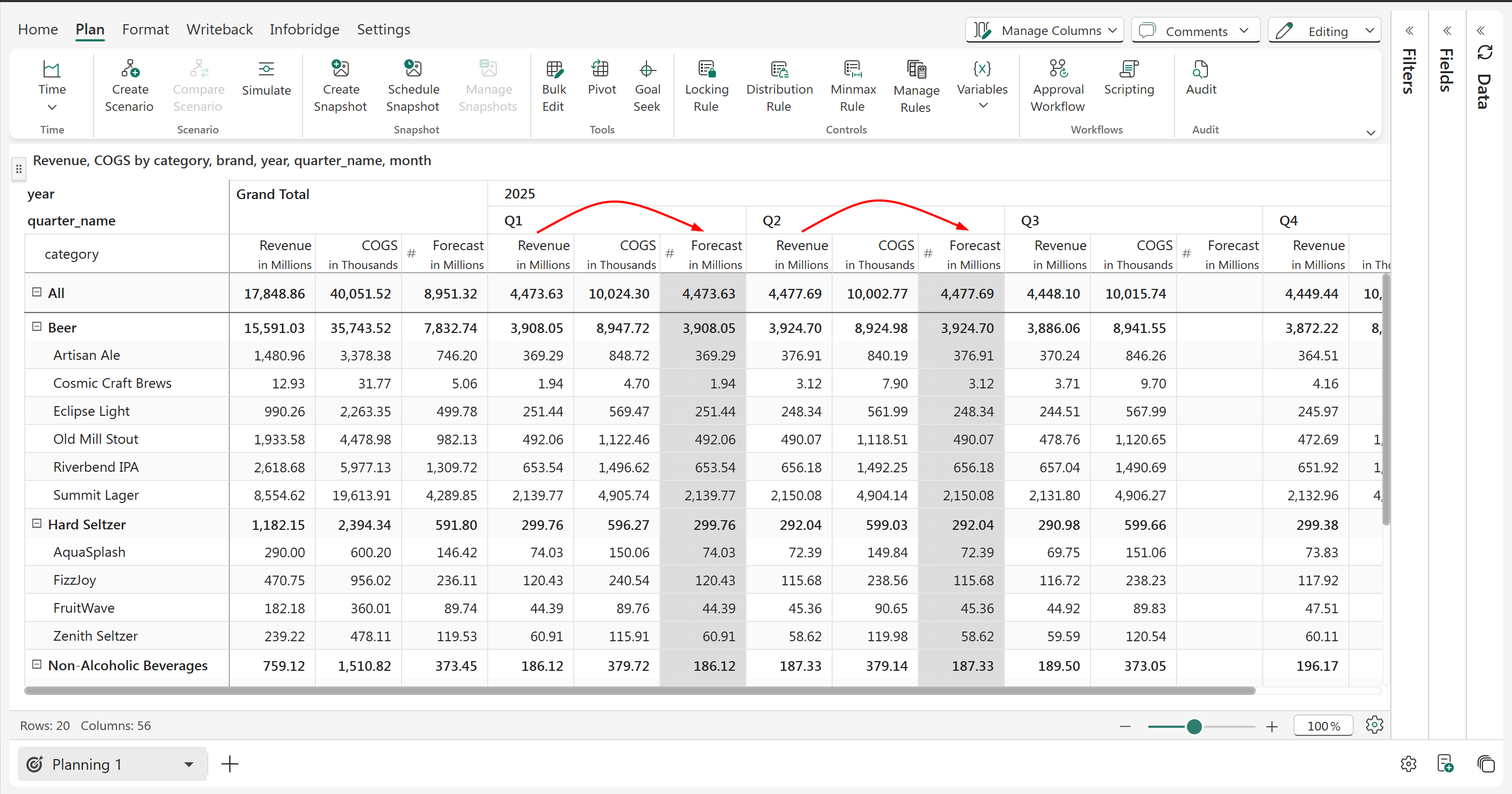Viewport: 1512px width, 794px height.
Task: Open the Bulk Edit tool
Action: (x=553, y=70)
